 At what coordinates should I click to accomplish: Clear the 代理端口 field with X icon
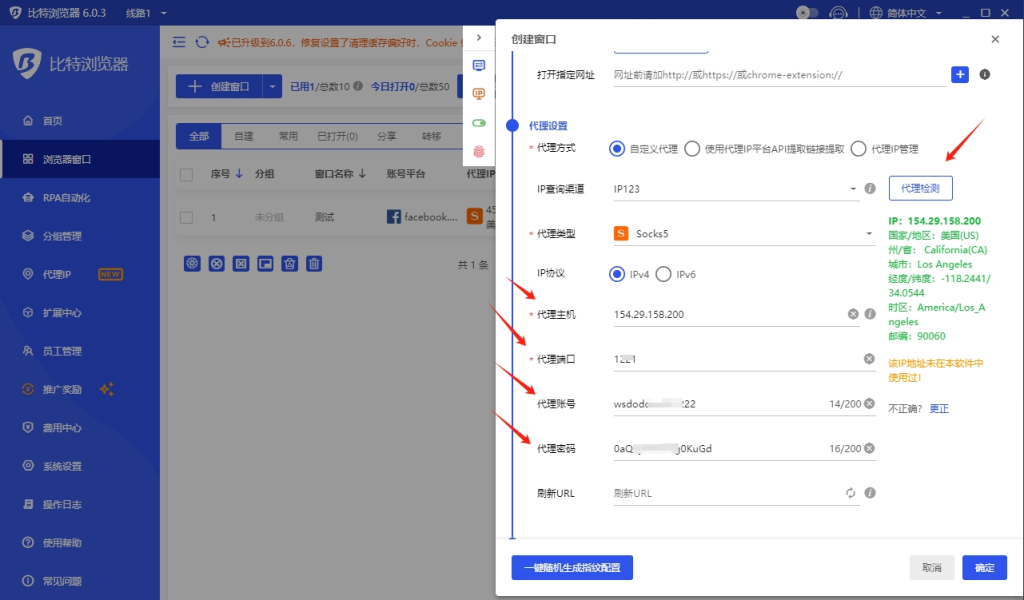(868, 359)
